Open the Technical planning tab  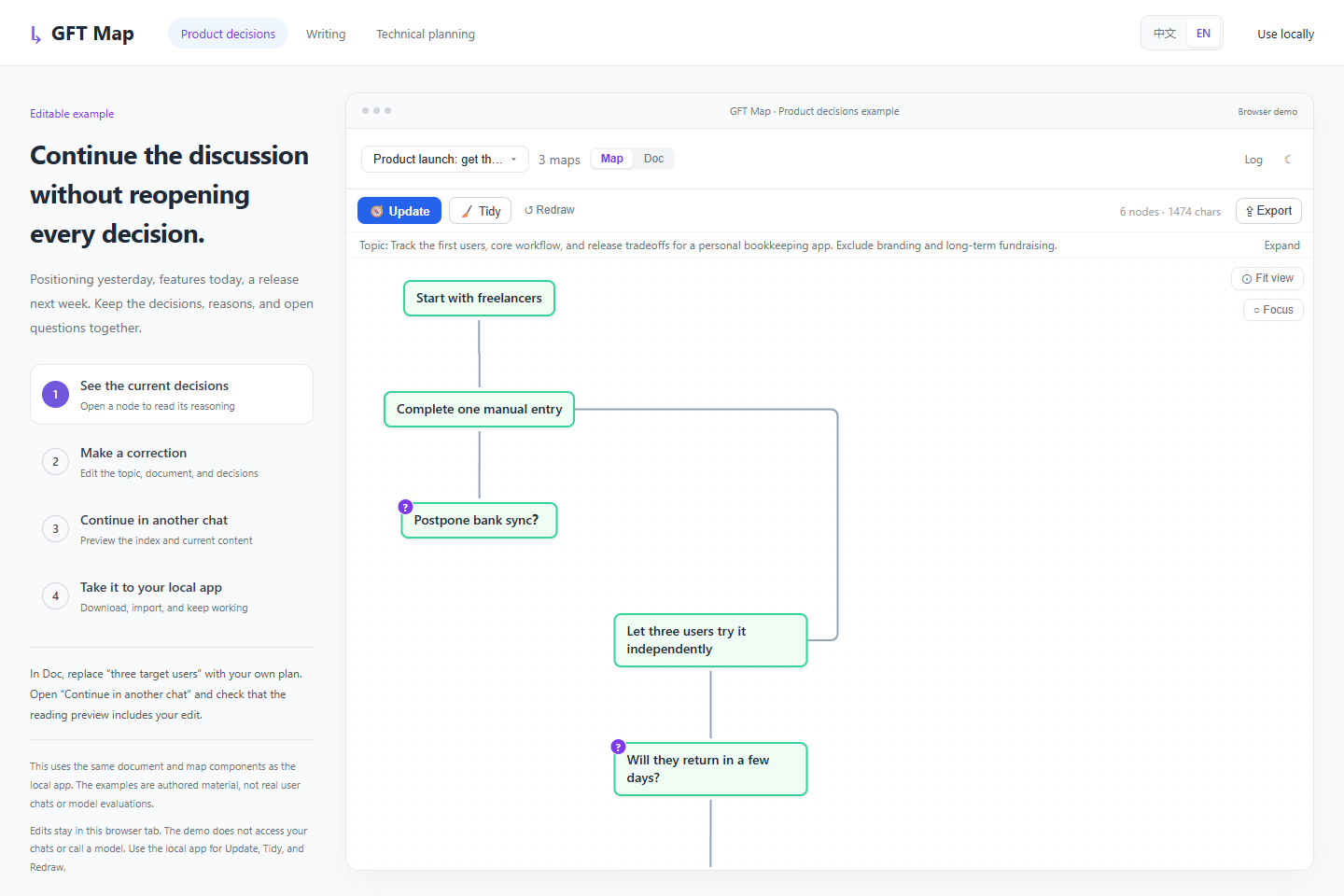[426, 34]
